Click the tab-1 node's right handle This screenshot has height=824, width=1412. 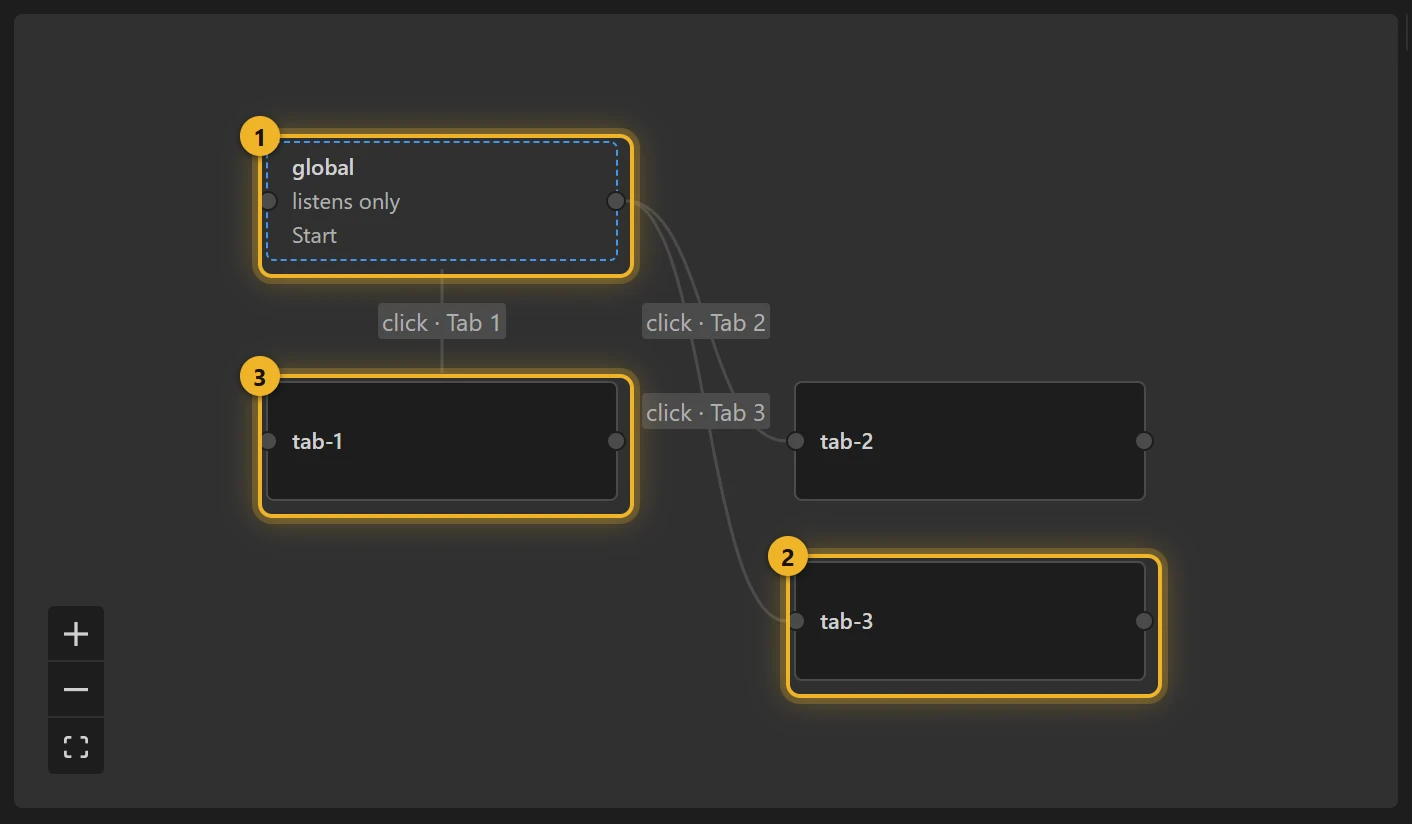616,441
